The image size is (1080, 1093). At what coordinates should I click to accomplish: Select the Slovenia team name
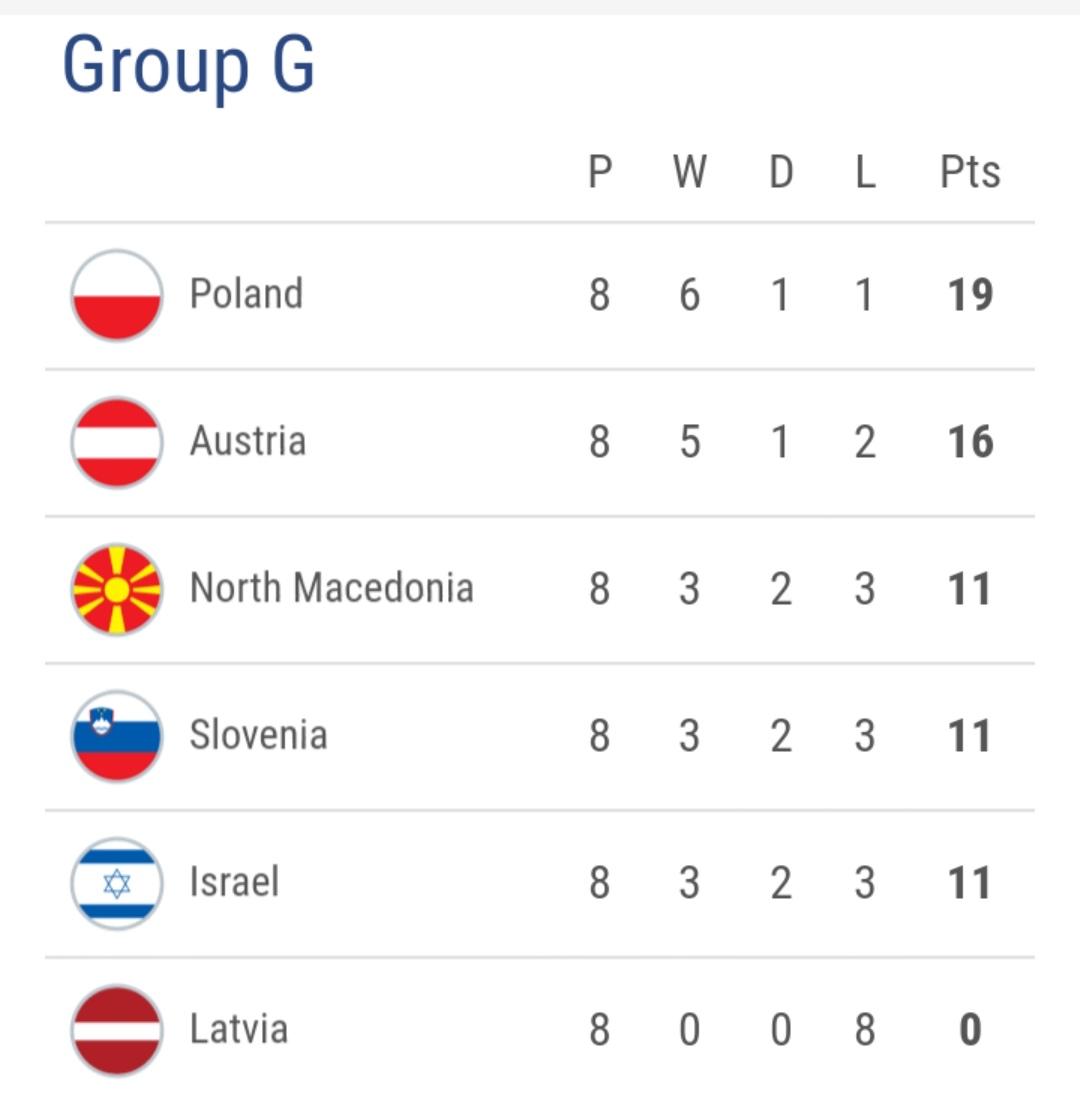tap(258, 735)
